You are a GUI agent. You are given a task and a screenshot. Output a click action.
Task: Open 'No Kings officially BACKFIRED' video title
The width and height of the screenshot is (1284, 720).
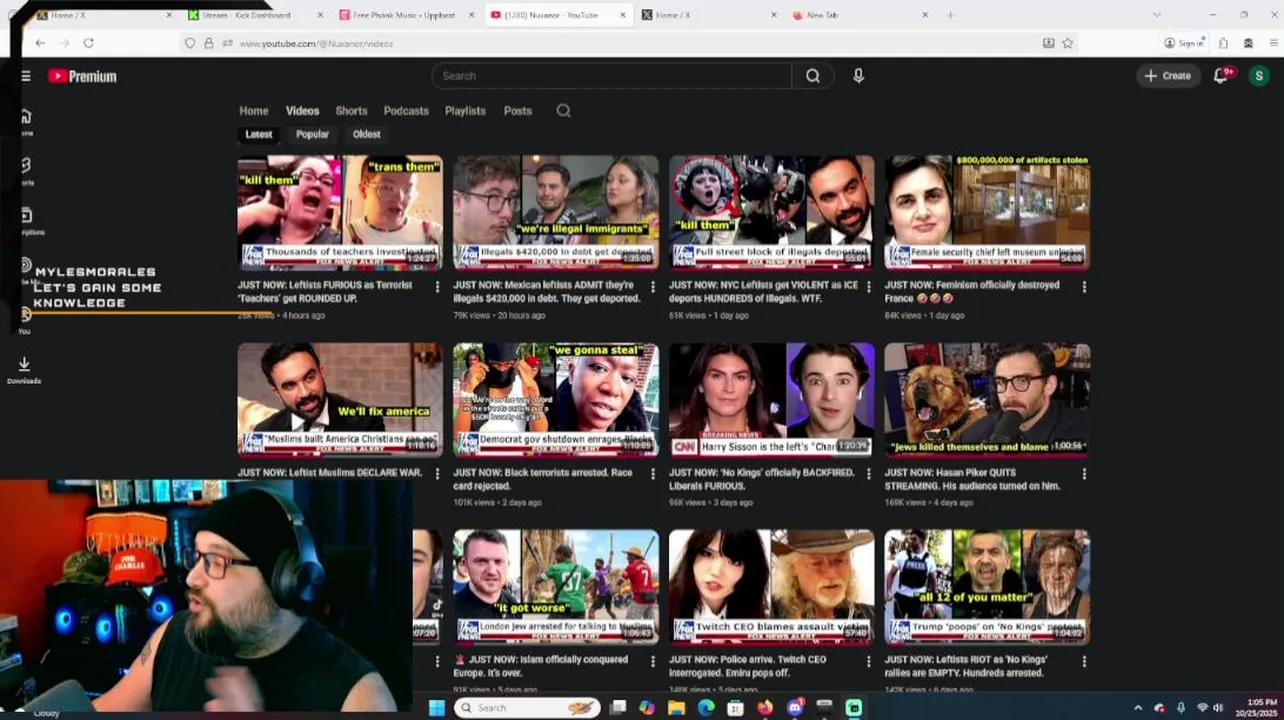tap(762, 479)
